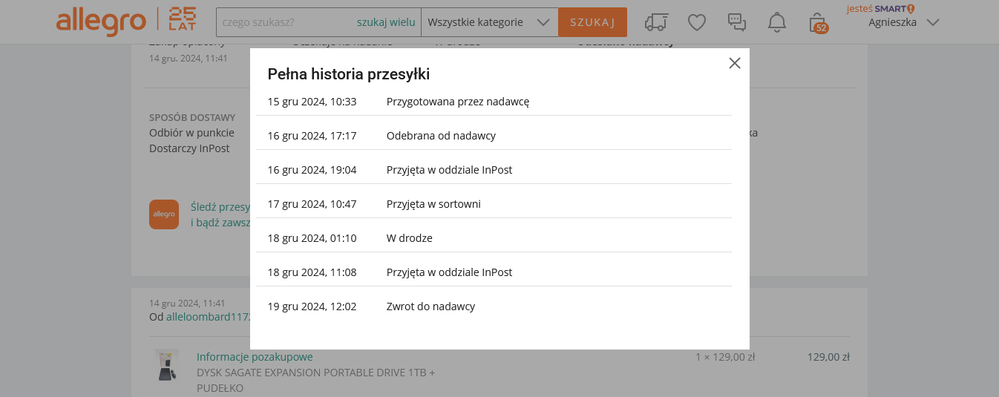Image resolution: width=999 pixels, height=397 pixels.
Task: Select 'Przyjęta w oddziale InPost' on 16 gru
Action: coord(449,170)
